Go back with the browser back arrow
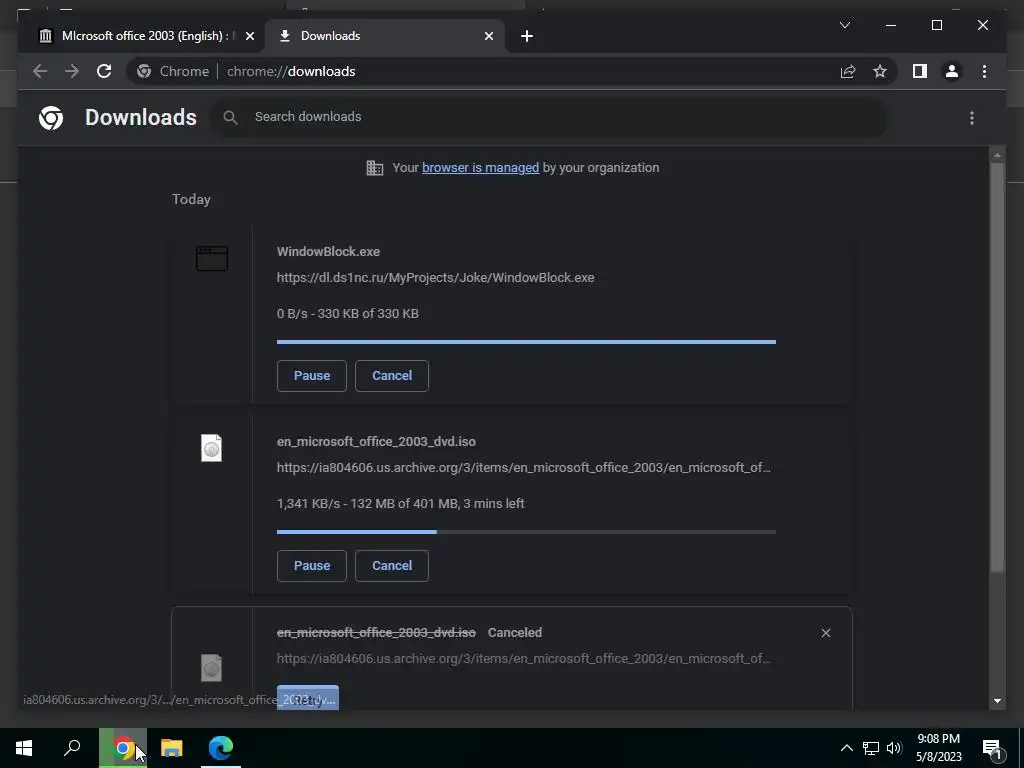 point(40,71)
